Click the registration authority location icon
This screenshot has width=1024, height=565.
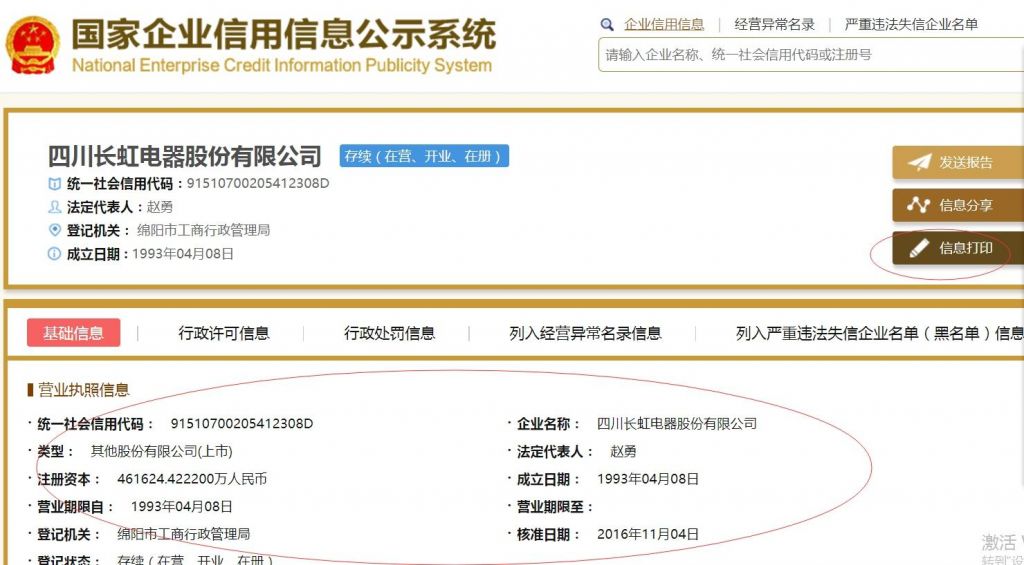55,230
